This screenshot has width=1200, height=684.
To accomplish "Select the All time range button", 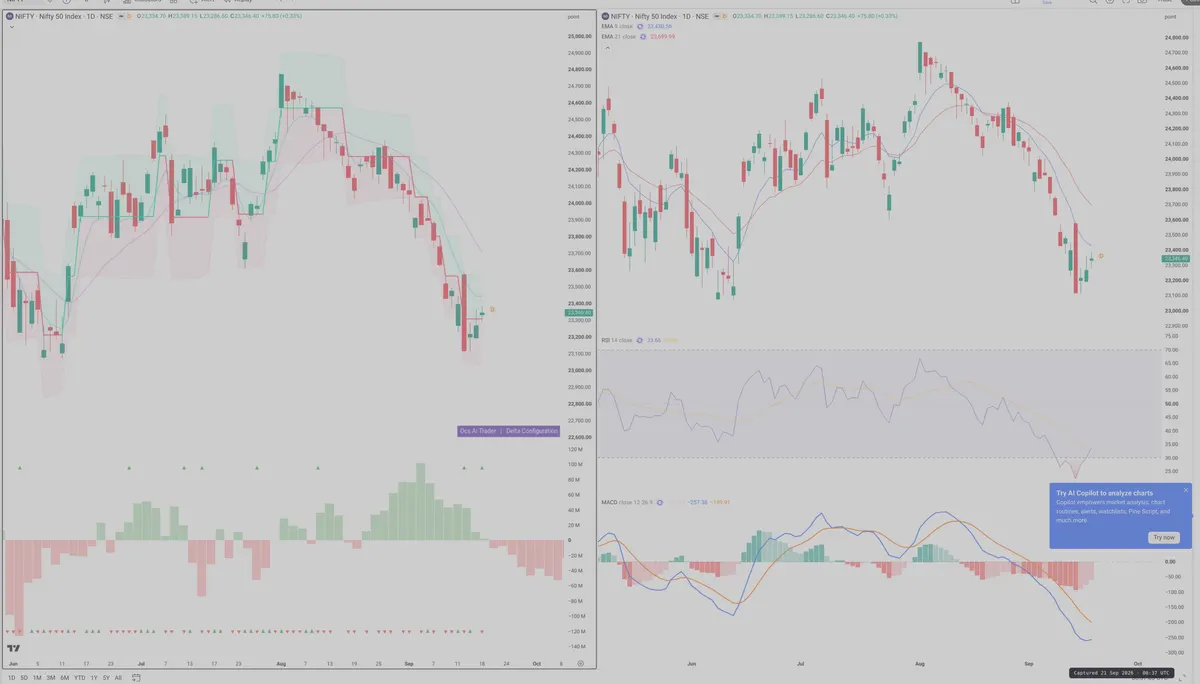I will [118, 678].
